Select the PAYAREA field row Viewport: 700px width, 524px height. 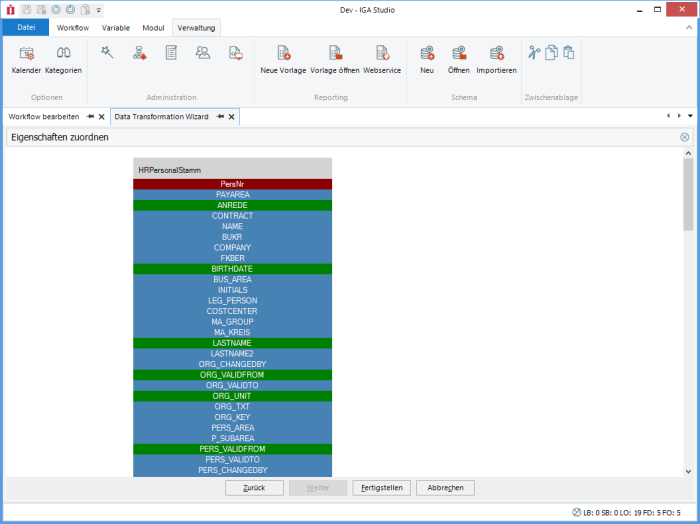(x=232, y=195)
